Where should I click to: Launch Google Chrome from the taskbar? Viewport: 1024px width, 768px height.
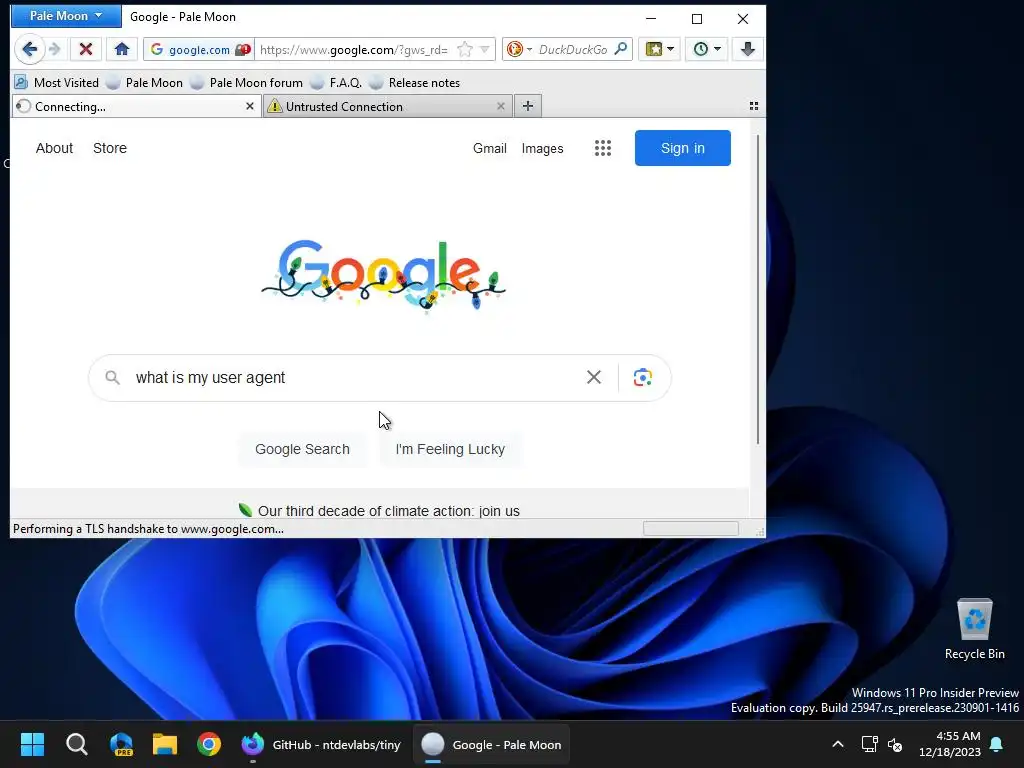tap(209, 744)
